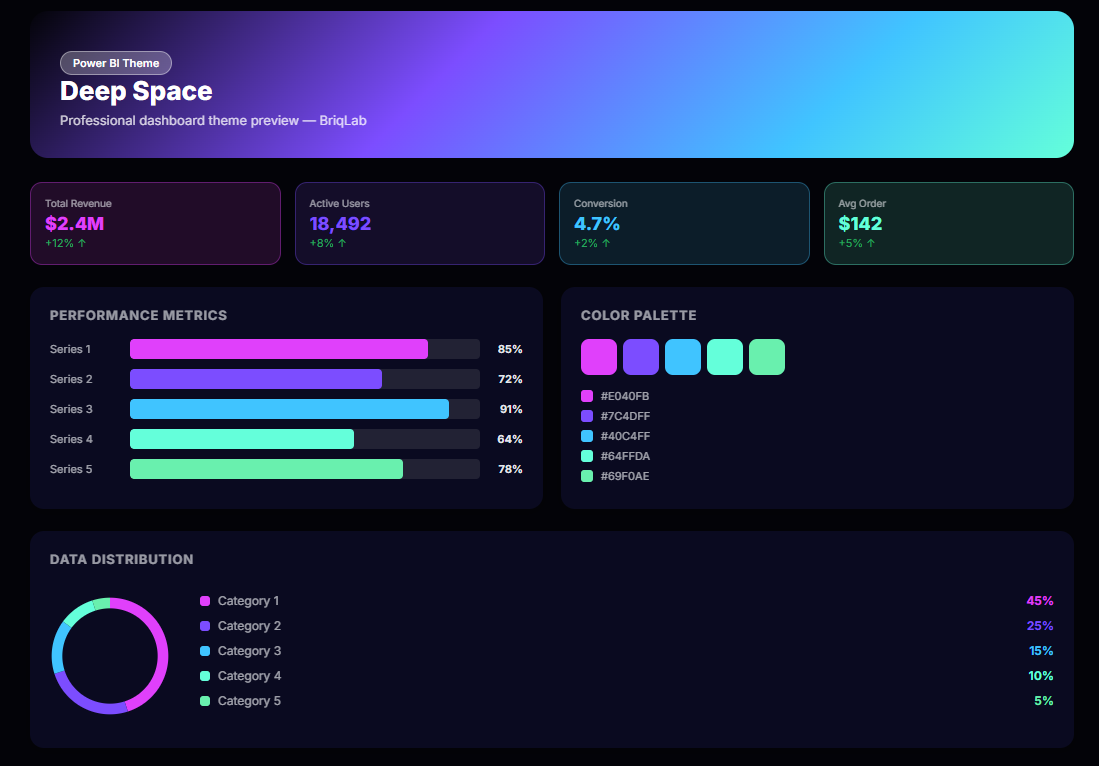The height and width of the screenshot is (766, 1099).
Task: Click the Series 1 magenta bar
Action: pos(279,349)
